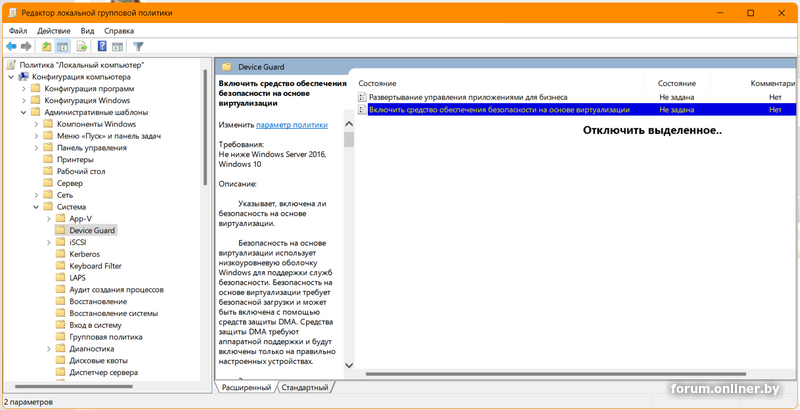Sort by the second Состояние column header
Screen dimensions: 800x410
coord(677,83)
